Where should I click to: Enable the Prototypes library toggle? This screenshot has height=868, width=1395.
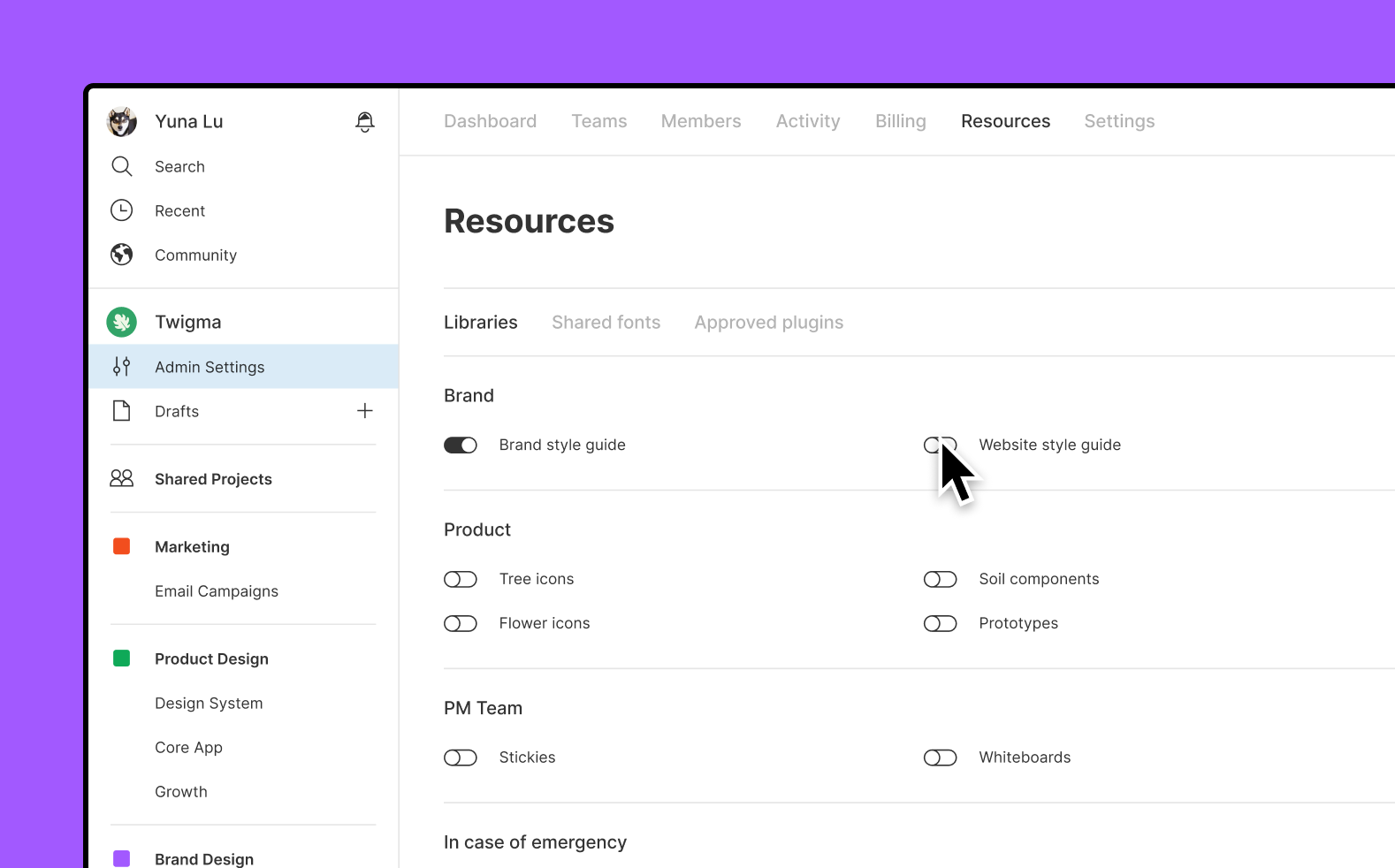coord(940,623)
